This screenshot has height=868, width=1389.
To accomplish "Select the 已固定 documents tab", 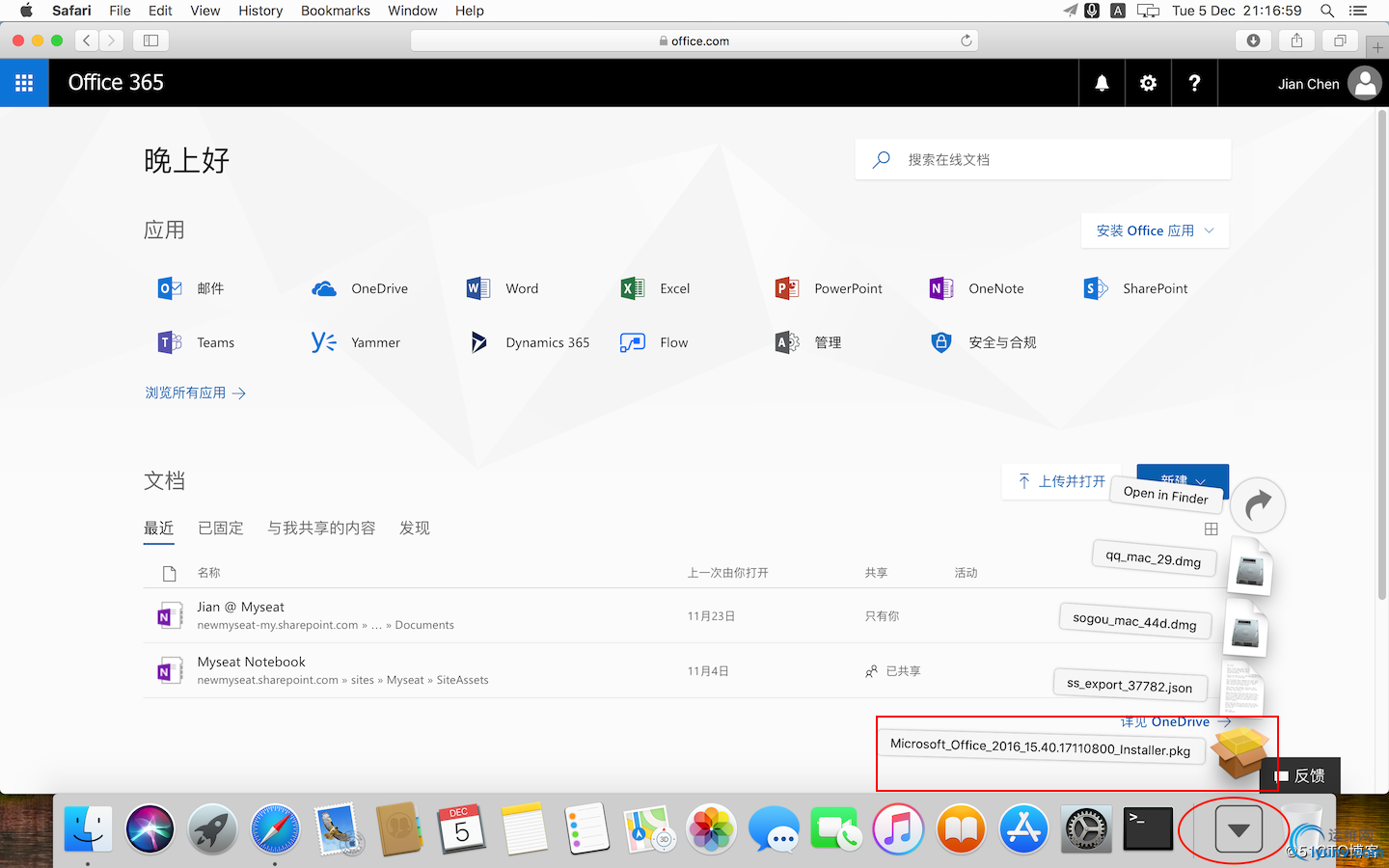I will coord(221,529).
